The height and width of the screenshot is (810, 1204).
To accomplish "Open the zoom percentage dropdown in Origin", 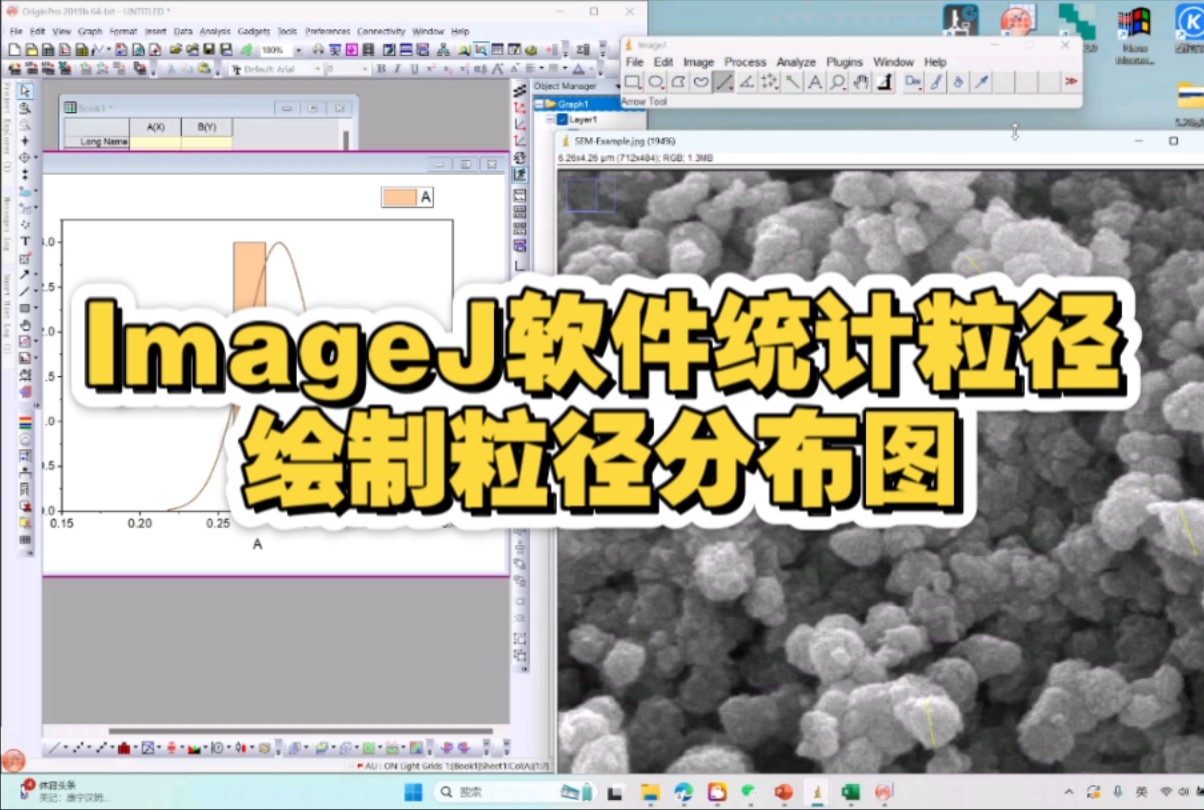I will coord(297,48).
